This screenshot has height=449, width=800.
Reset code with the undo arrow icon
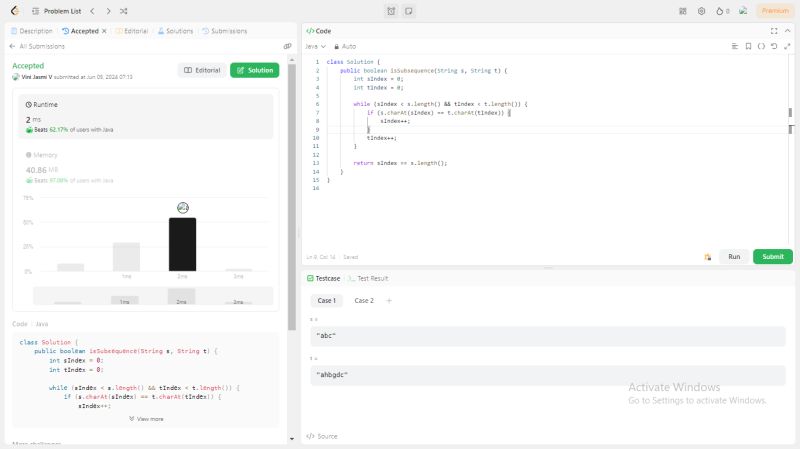coord(774,46)
